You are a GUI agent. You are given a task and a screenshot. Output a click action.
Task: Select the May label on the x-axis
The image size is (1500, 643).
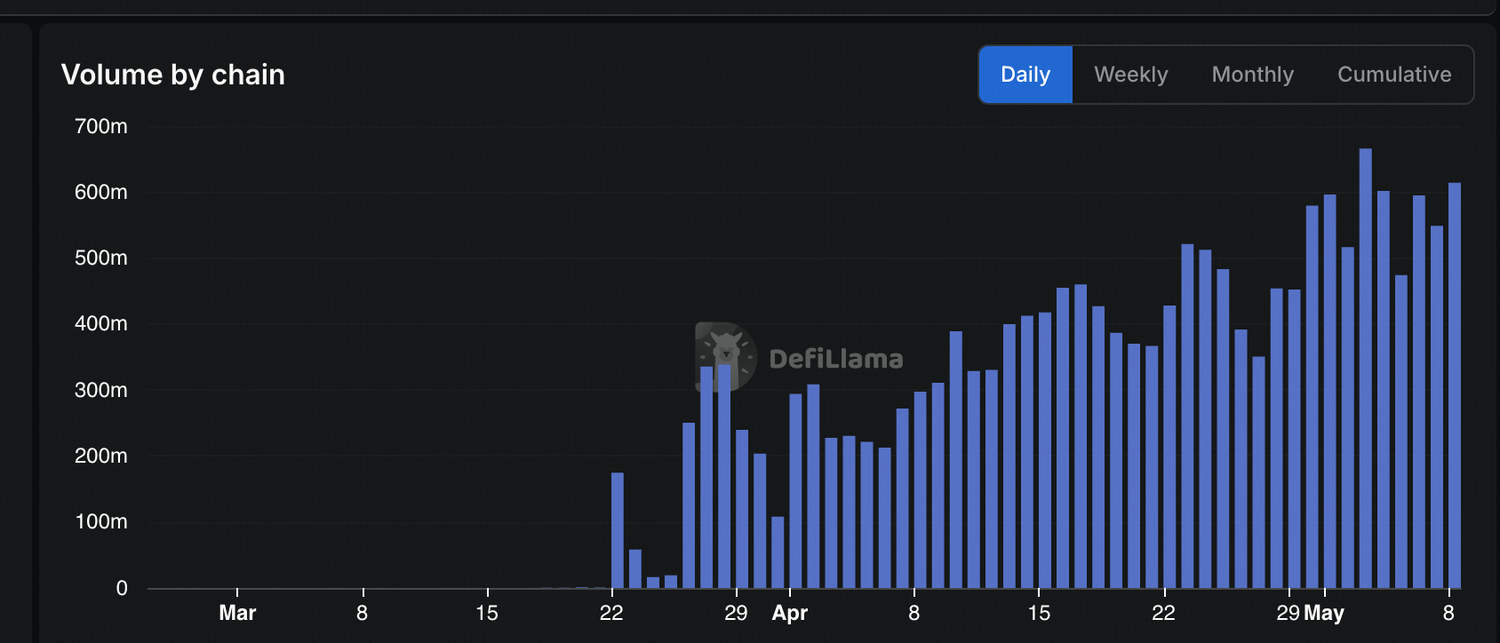click(x=1324, y=613)
